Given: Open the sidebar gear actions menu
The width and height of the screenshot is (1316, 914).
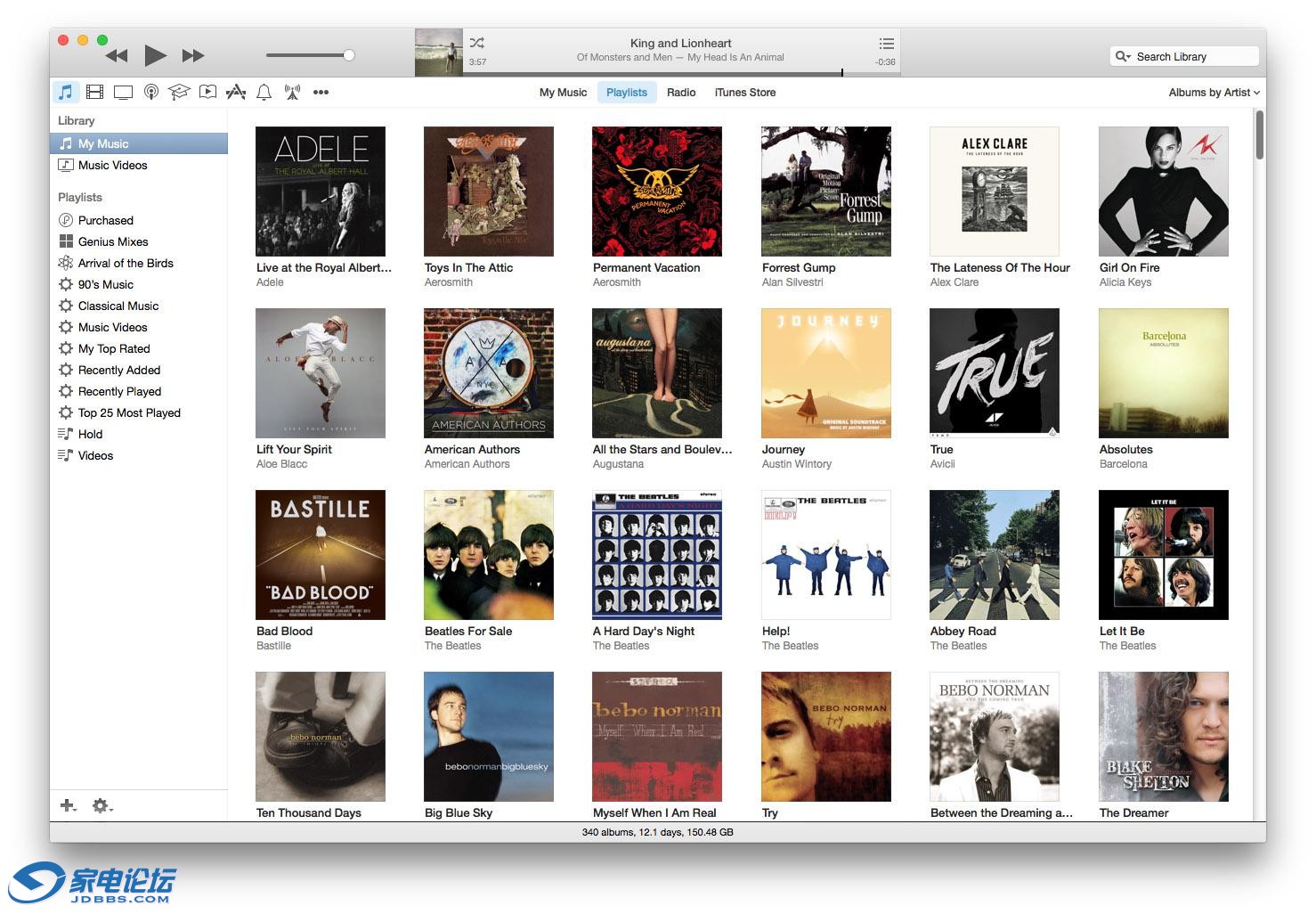Looking at the screenshot, I should point(102,805).
